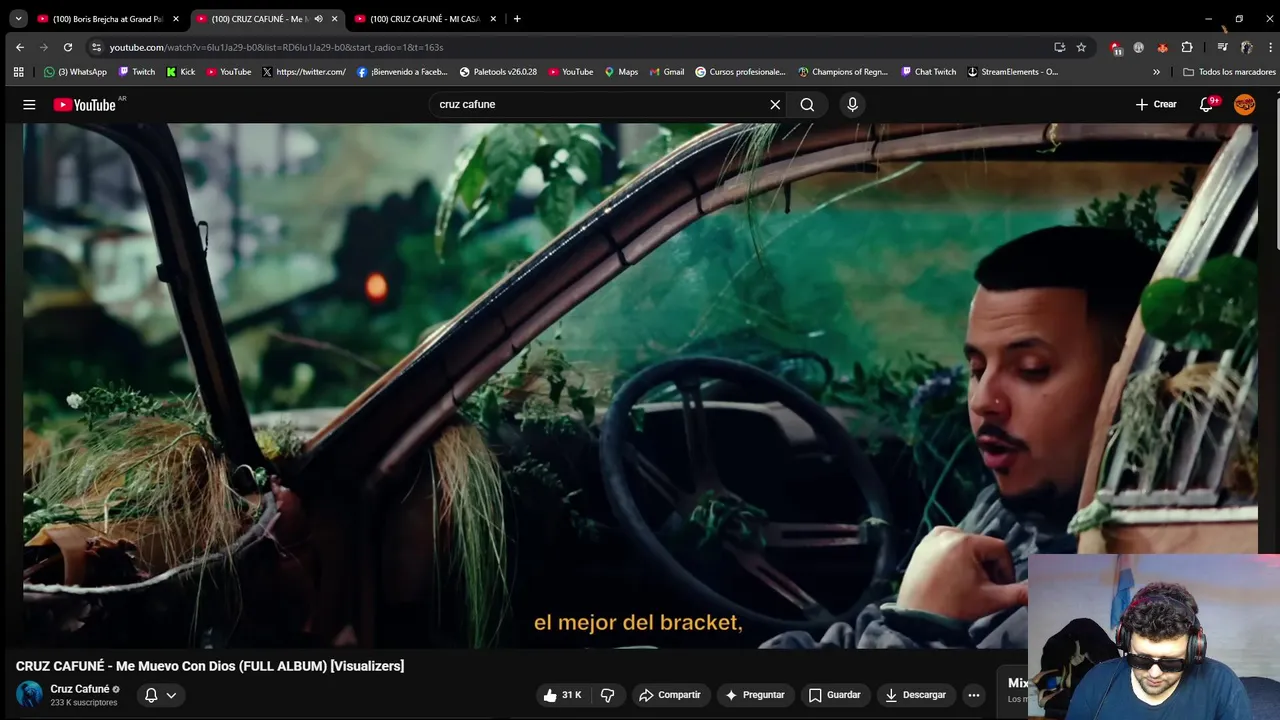Screen dimensions: 1280x720
Task: Open the Cruz Cafuné channel avatar
Action: tap(30, 695)
